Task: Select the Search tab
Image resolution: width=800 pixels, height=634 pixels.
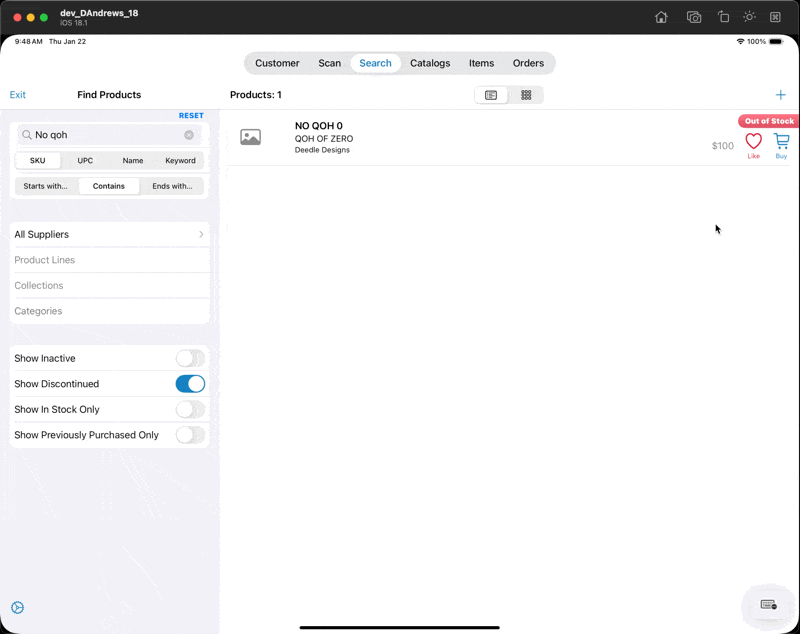Action: click(x=376, y=63)
